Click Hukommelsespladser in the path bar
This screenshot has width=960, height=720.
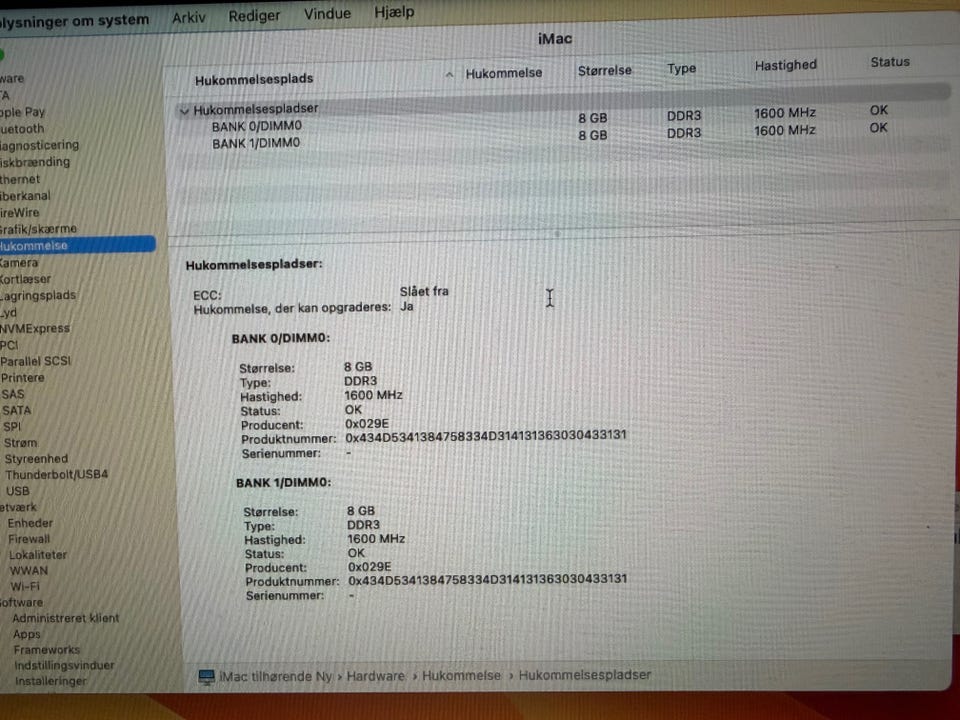pos(585,675)
